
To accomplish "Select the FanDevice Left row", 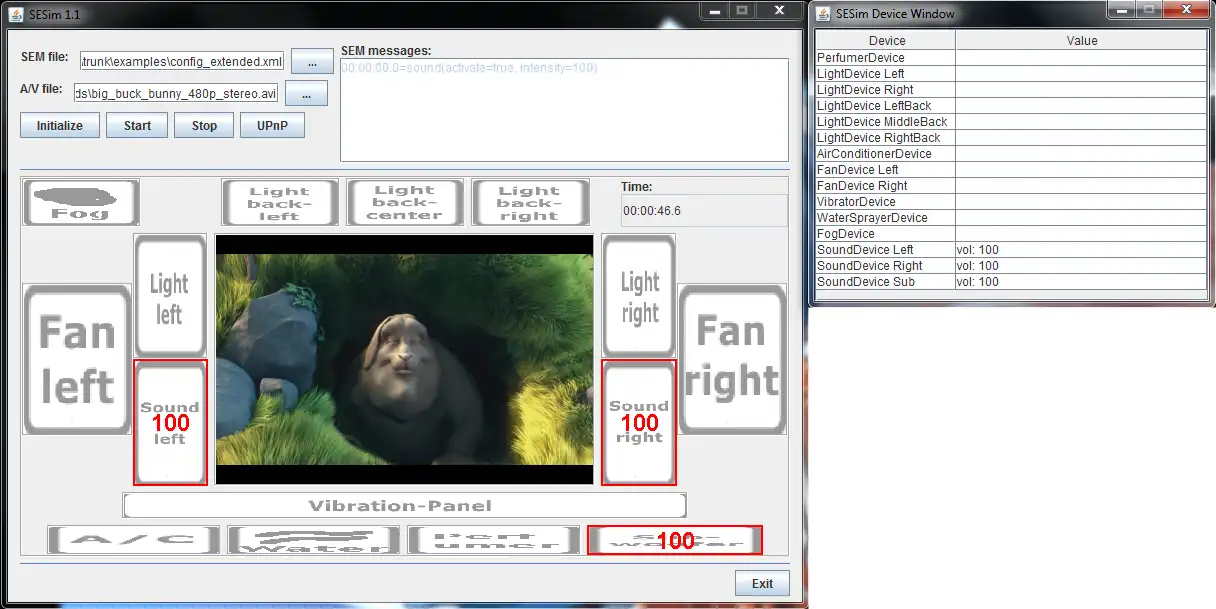I will 1012,170.
